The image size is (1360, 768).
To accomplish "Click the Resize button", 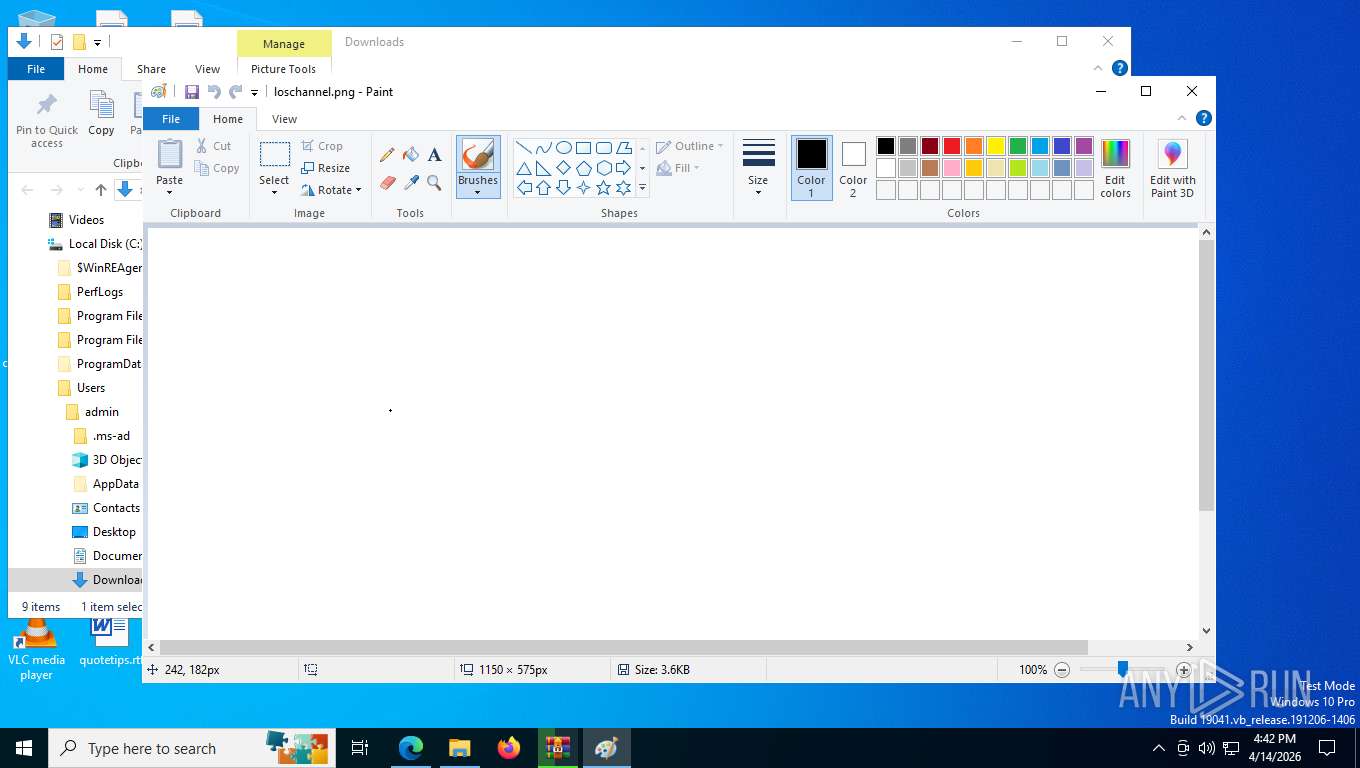I will 325,168.
